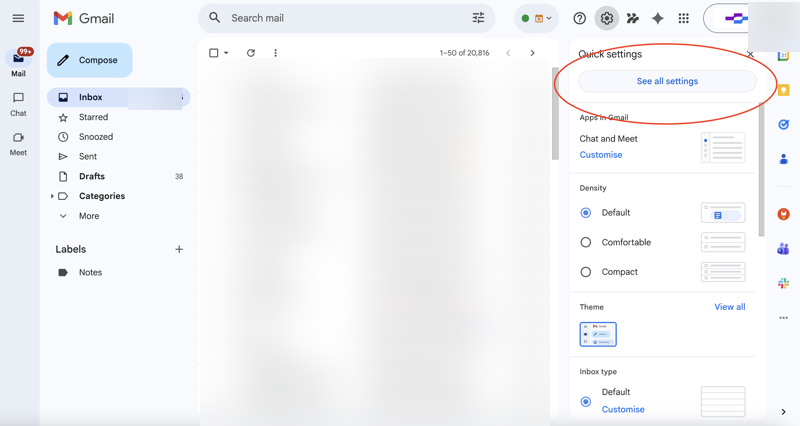This screenshot has height=426, width=800.
Task: Create a new label with plus icon
Action: click(x=179, y=249)
